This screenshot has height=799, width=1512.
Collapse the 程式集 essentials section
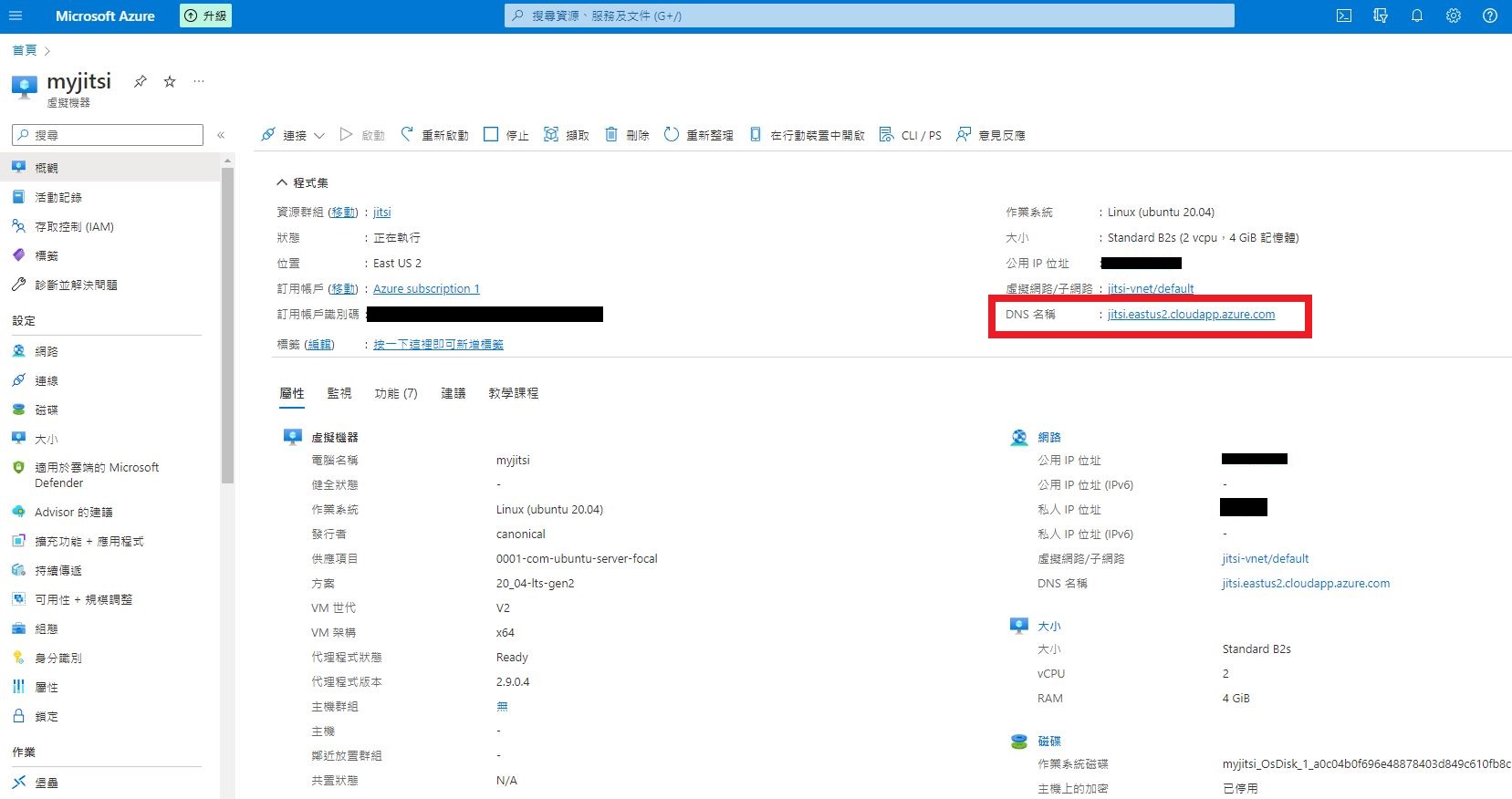[303, 182]
